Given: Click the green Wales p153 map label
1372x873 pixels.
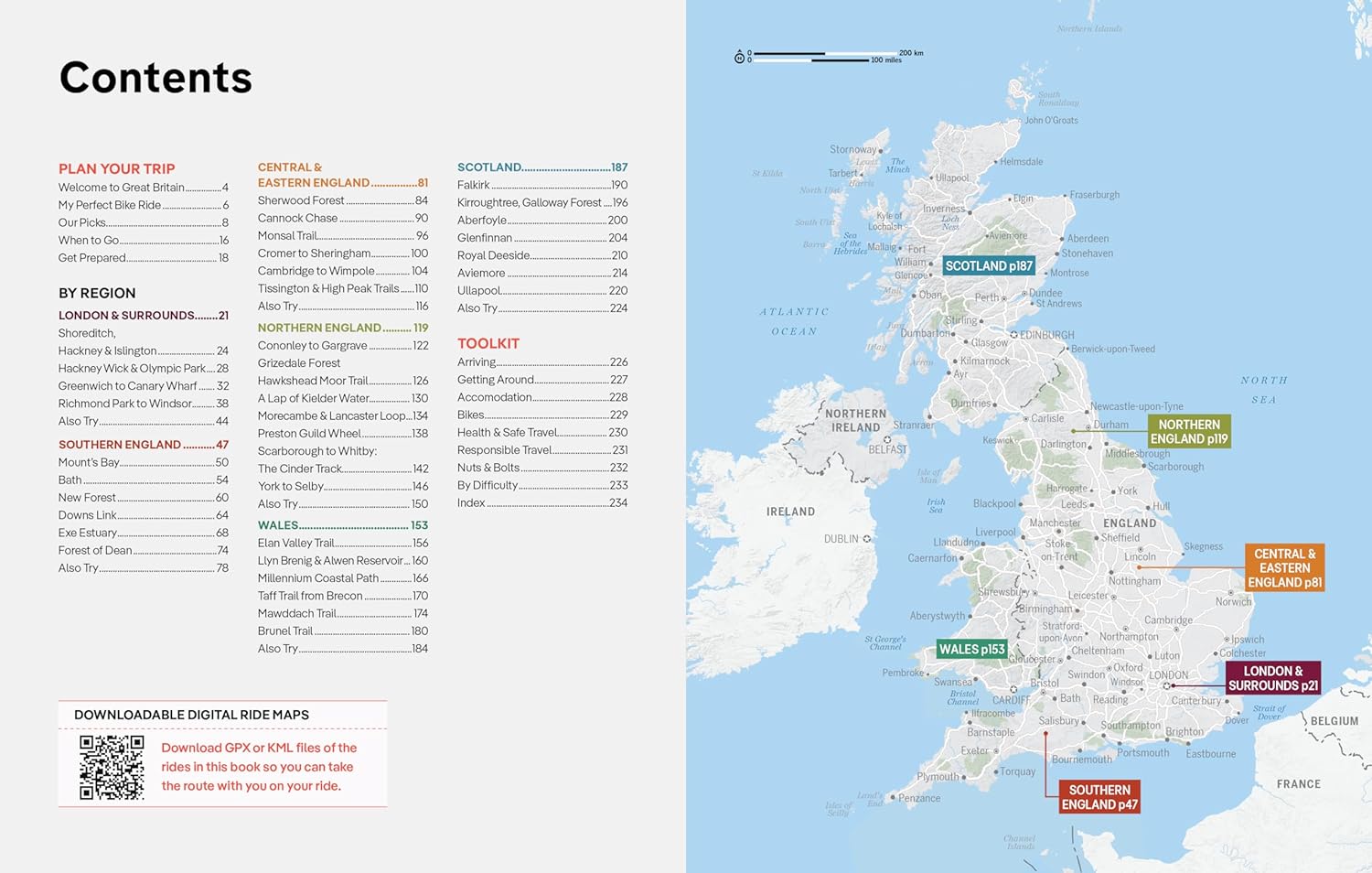Looking at the screenshot, I should click(x=971, y=650).
